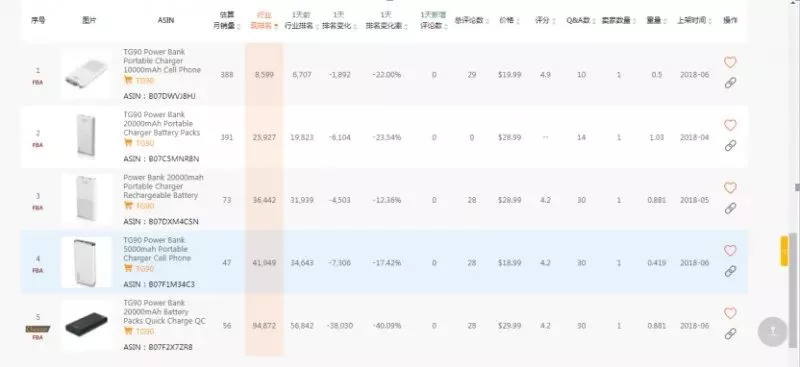Viewport: 800px width, 367px height.
Task: Click listing date 2018-04
Action: pyautogui.click(x=694, y=137)
